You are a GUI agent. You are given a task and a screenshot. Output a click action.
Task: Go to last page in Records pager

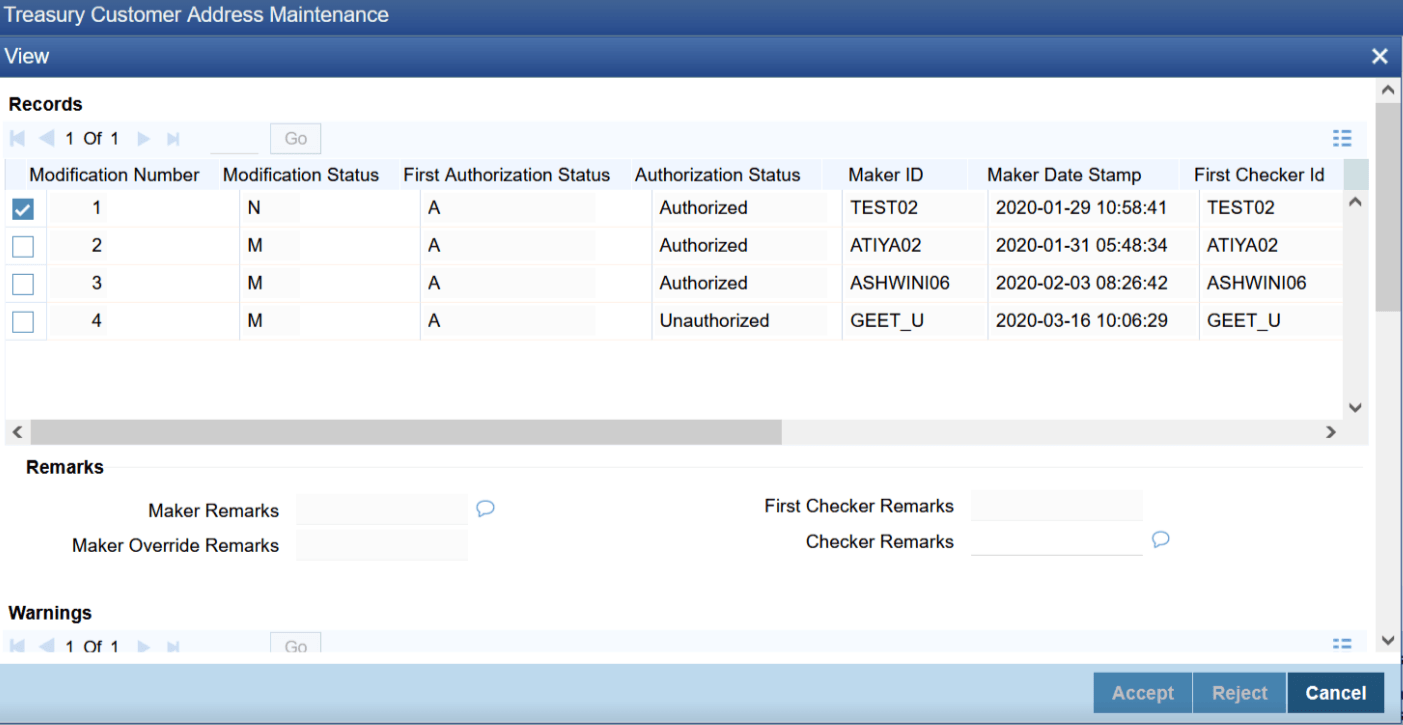[x=172, y=139]
